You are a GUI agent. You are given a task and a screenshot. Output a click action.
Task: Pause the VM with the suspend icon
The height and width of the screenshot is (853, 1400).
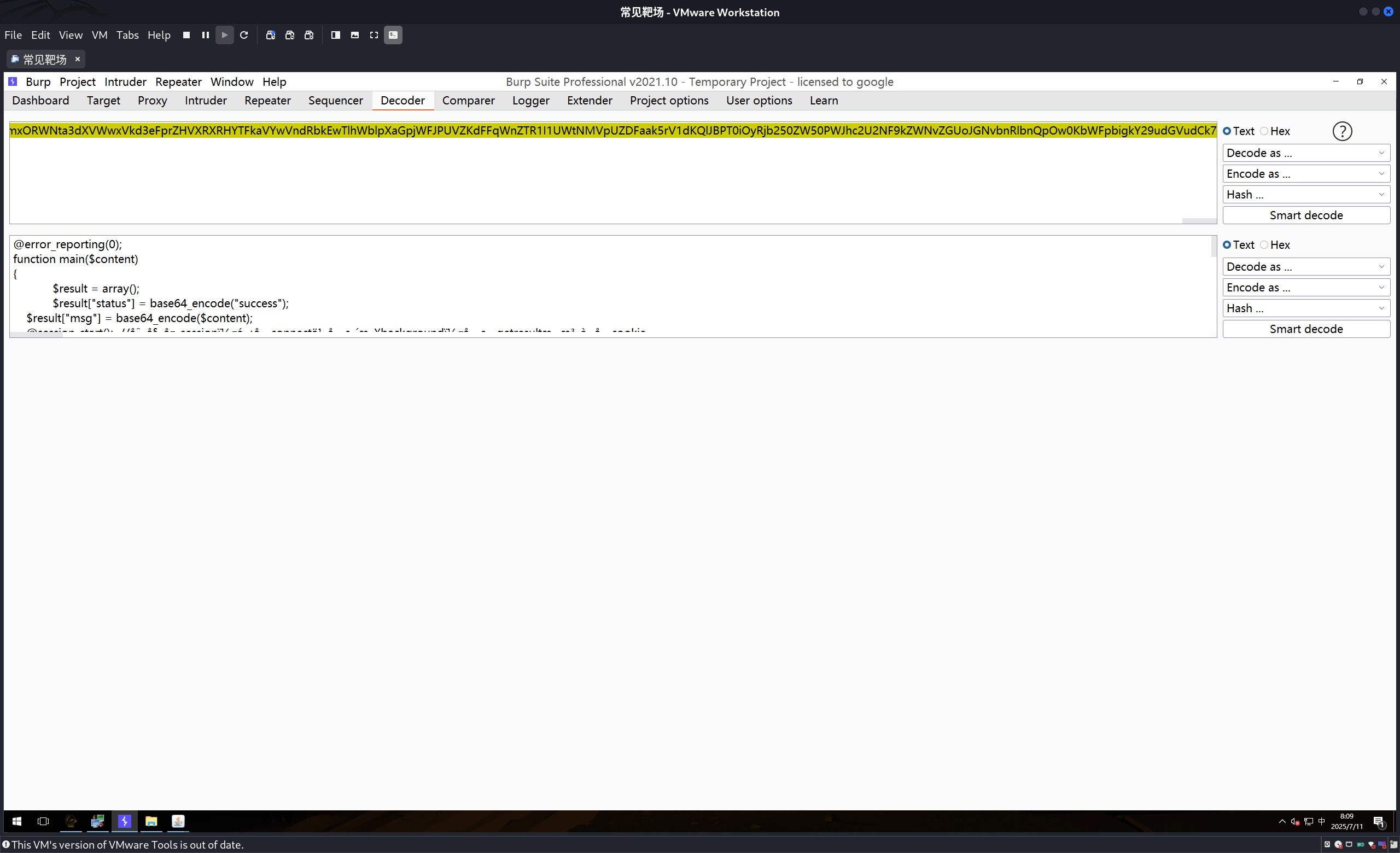[x=206, y=35]
